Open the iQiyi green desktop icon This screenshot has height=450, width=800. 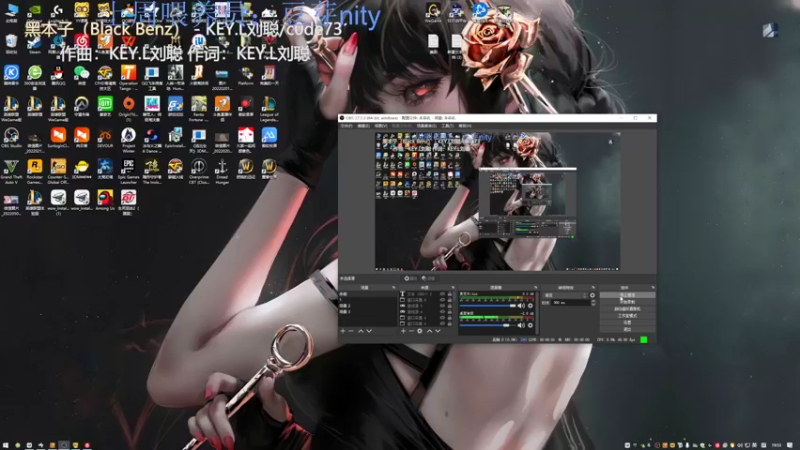pos(105,107)
